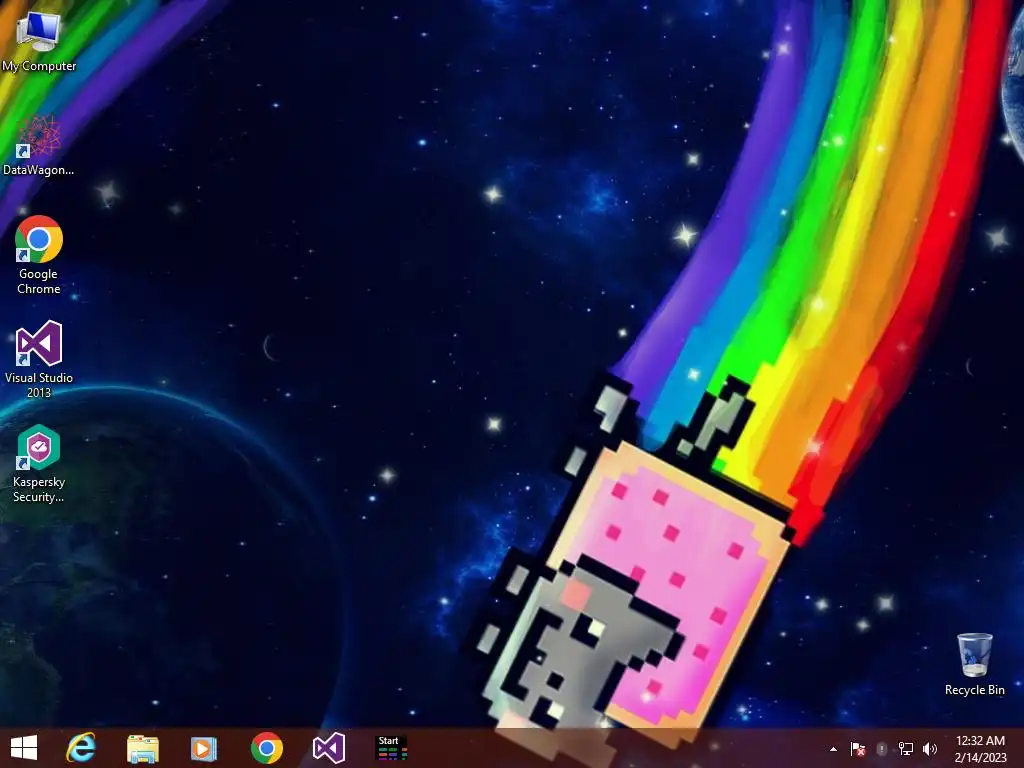1024x768 pixels.
Task: Open the Start tiles taskbar icon
Action: click(x=392, y=748)
